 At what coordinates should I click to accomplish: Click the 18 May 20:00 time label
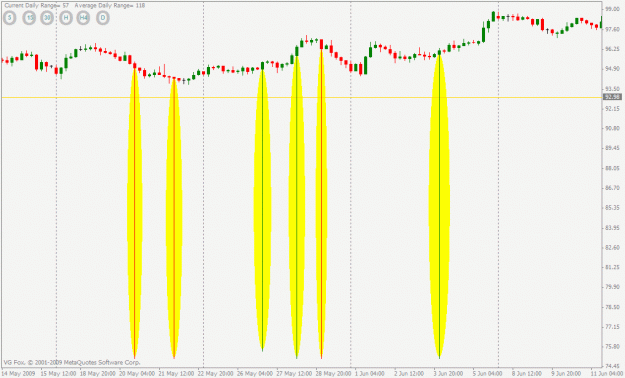(98, 374)
